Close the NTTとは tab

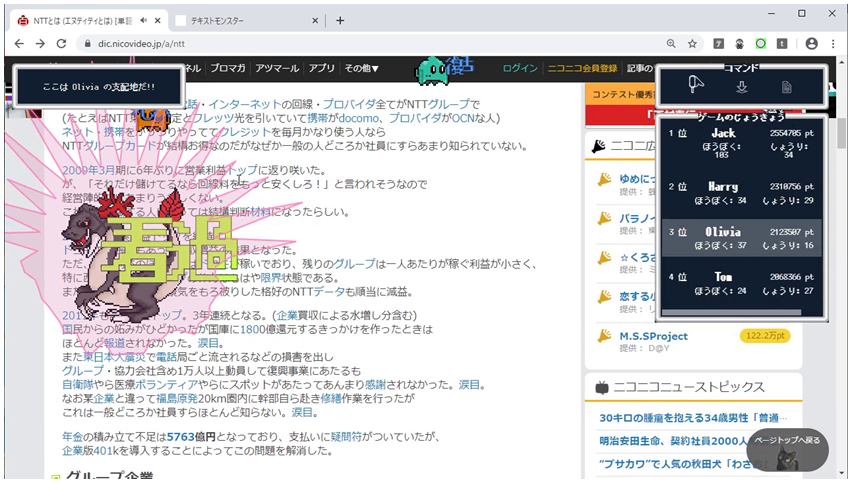[x=158, y=21]
